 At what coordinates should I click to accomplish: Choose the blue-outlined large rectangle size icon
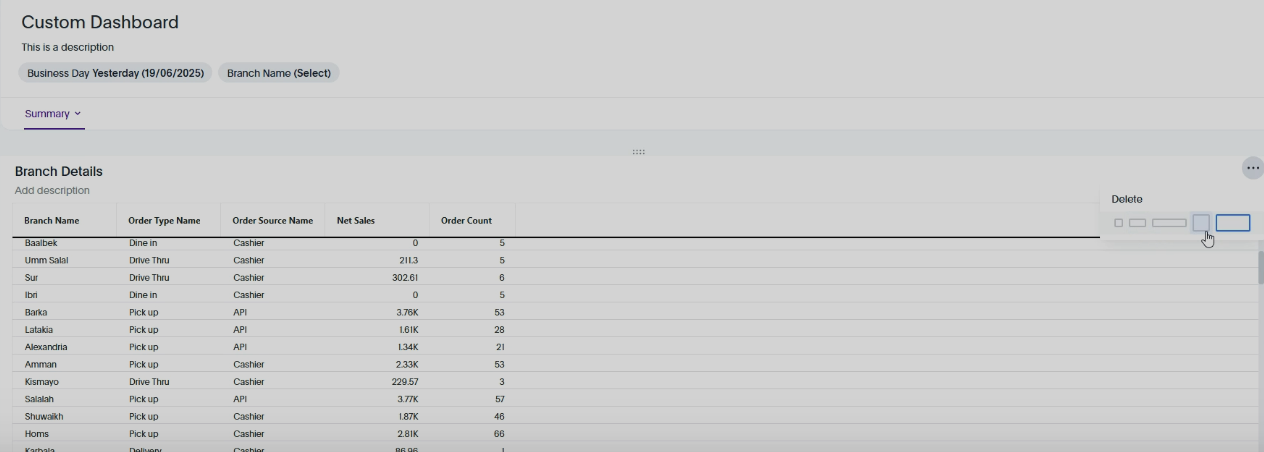(x=1233, y=223)
